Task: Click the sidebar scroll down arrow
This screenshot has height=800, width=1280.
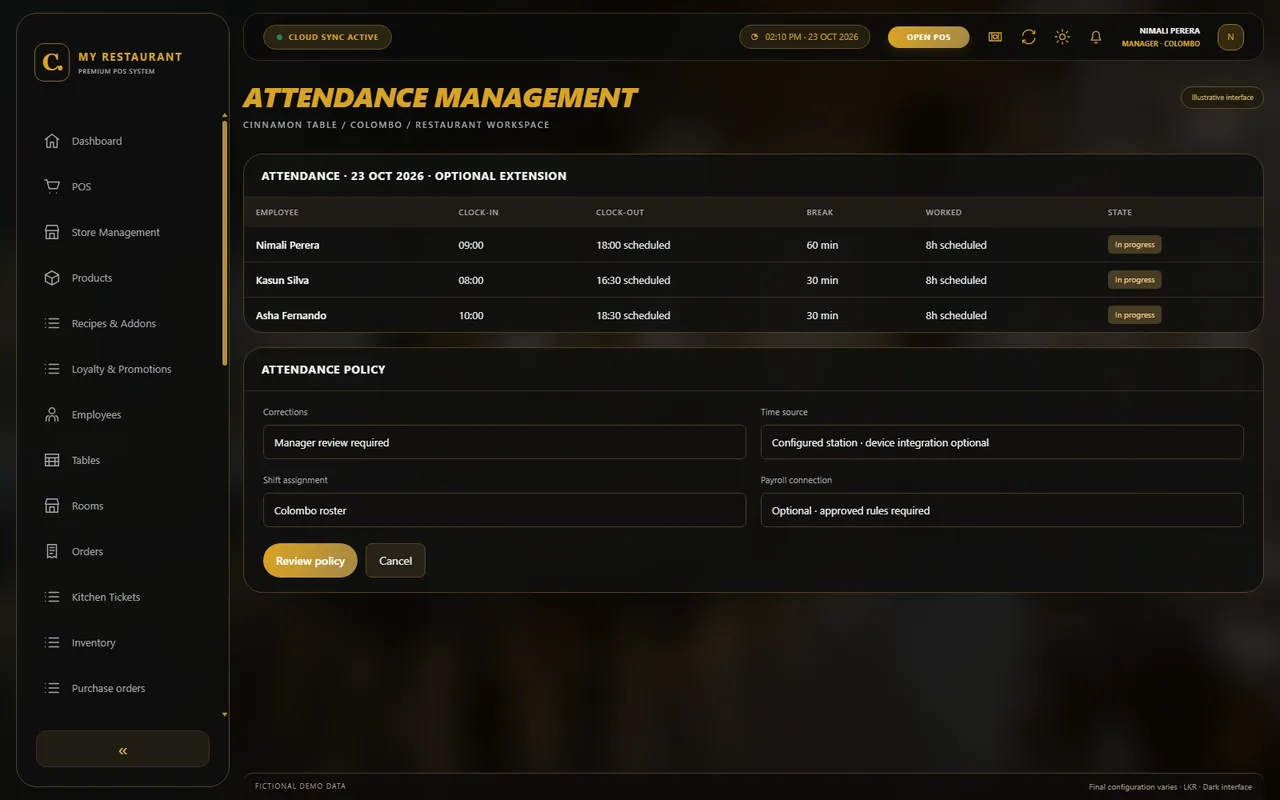Action: pyautogui.click(x=224, y=715)
